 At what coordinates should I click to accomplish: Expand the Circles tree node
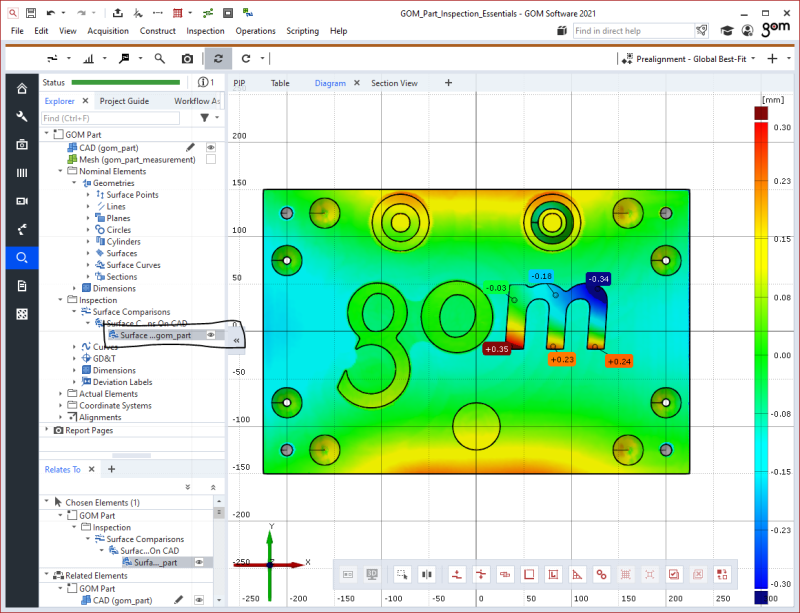[88, 230]
